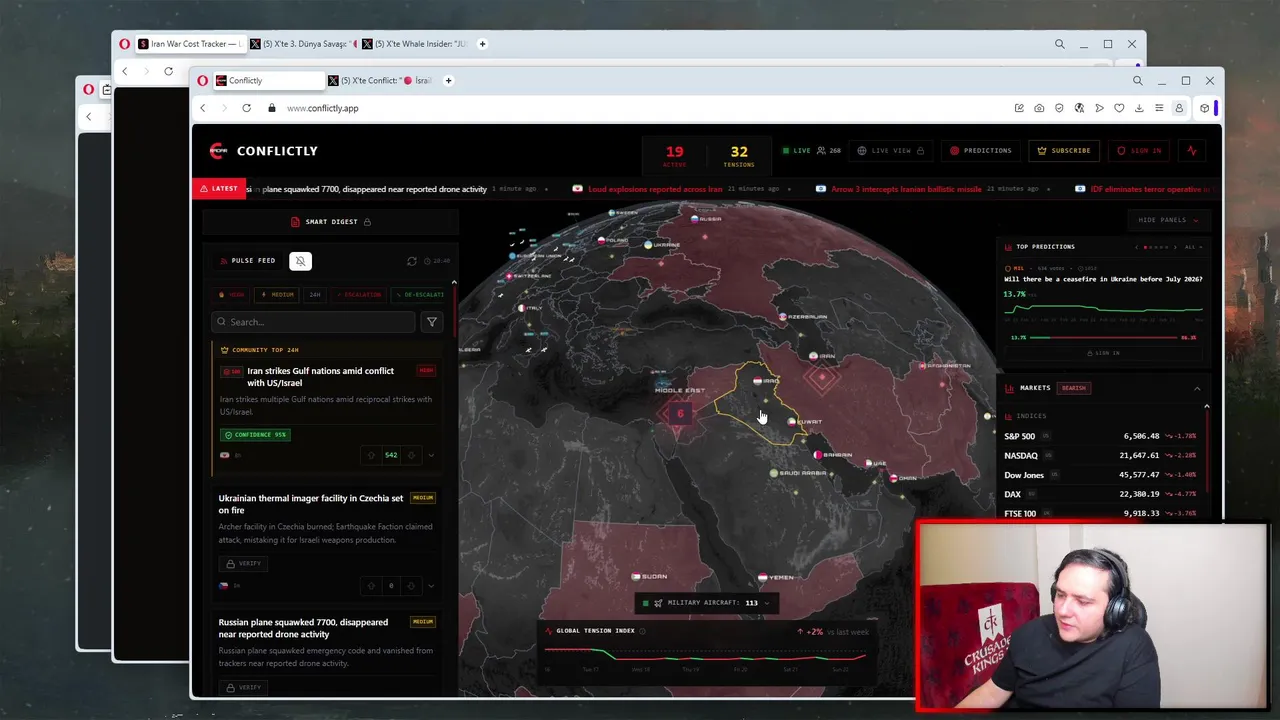Open Arrow 3 intercepts ballistic missile ticker item
This screenshot has height=720, width=1280.
[x=906, y=189]
